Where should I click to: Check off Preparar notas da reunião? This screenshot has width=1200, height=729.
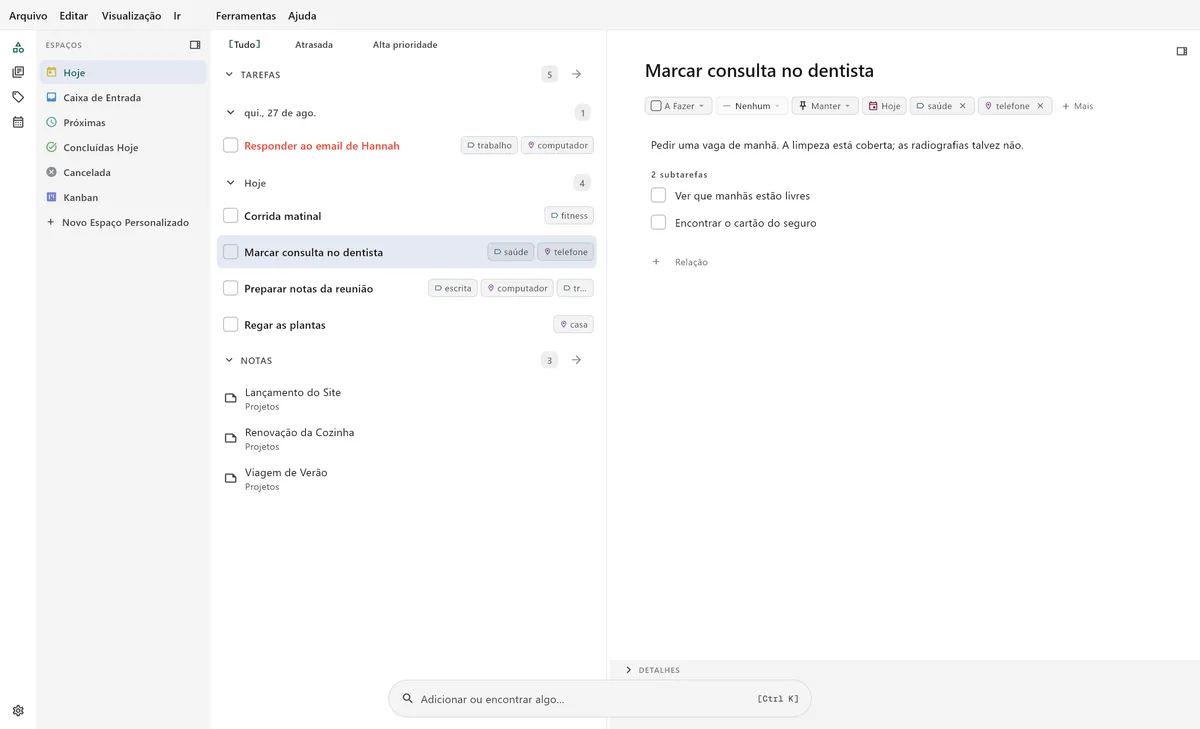click(231, 288)
